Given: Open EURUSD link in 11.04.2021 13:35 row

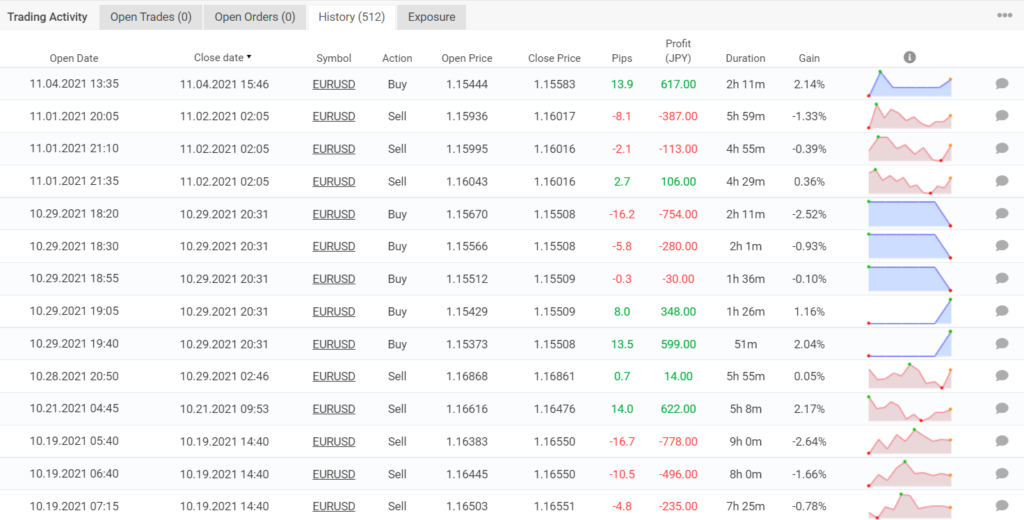Looking at the screenshot, I should coord(334,84).
